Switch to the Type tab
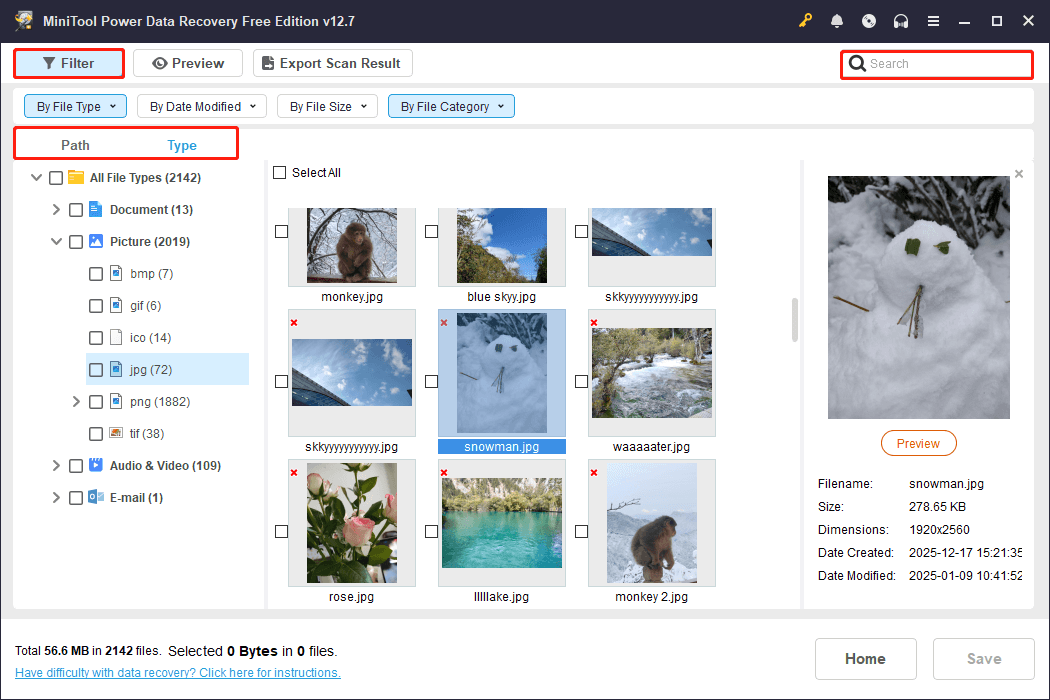This screenshot has width=1050, height=700. coord(182,145)
